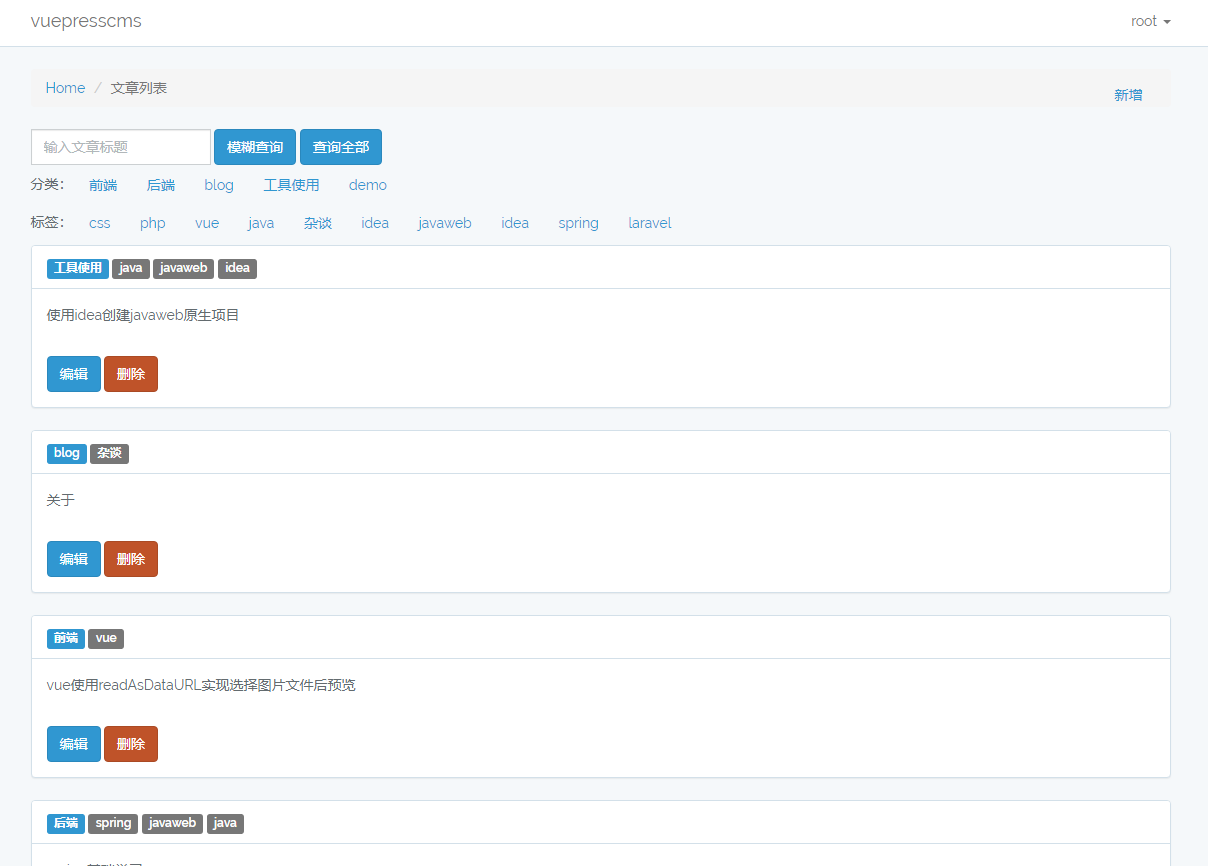This screenshot has height=866, width=1208.
Task: Edit the idea javaweb project article
Action: tap(74, 374)
